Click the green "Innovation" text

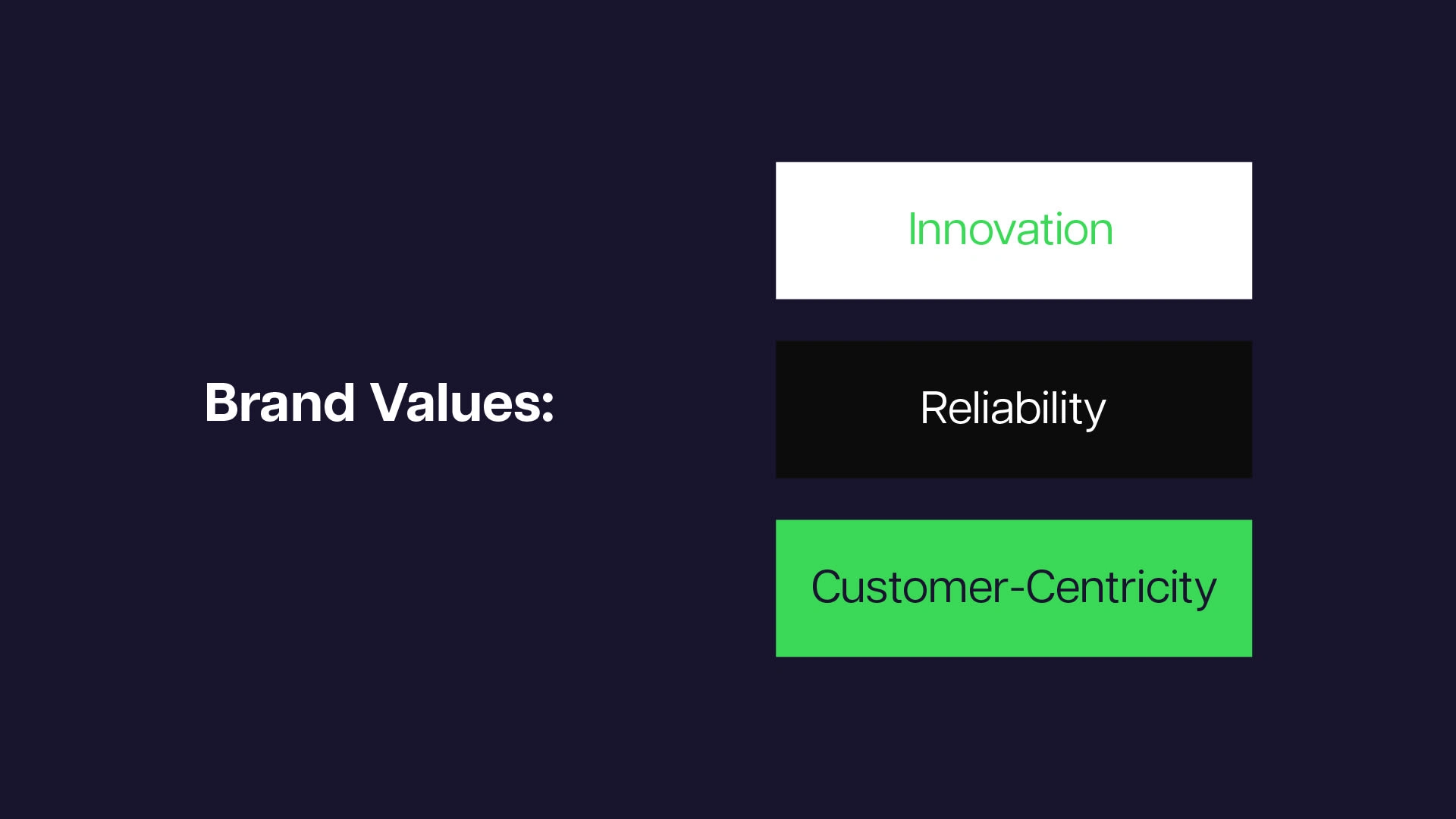click(1010, 230)
